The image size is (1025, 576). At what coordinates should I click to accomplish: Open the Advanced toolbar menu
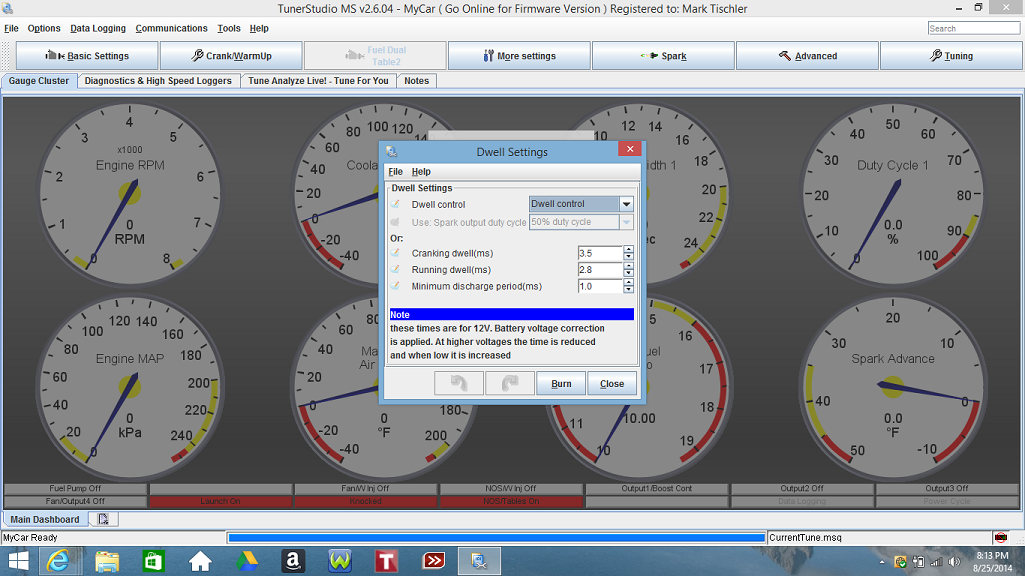807,56
